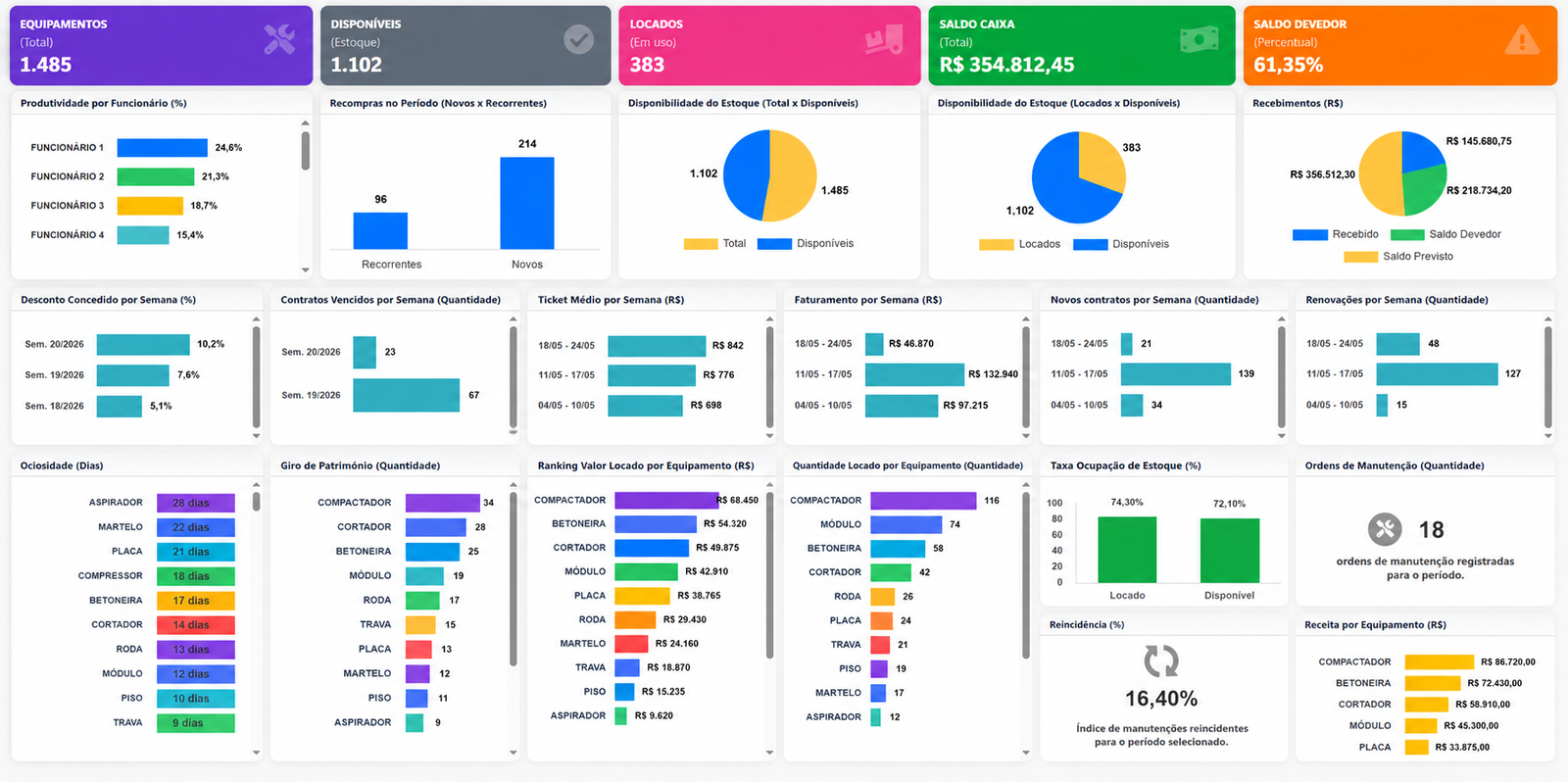Toggle the Saldo Devedor legend in Recebimentos chart

click(1445, 234)
